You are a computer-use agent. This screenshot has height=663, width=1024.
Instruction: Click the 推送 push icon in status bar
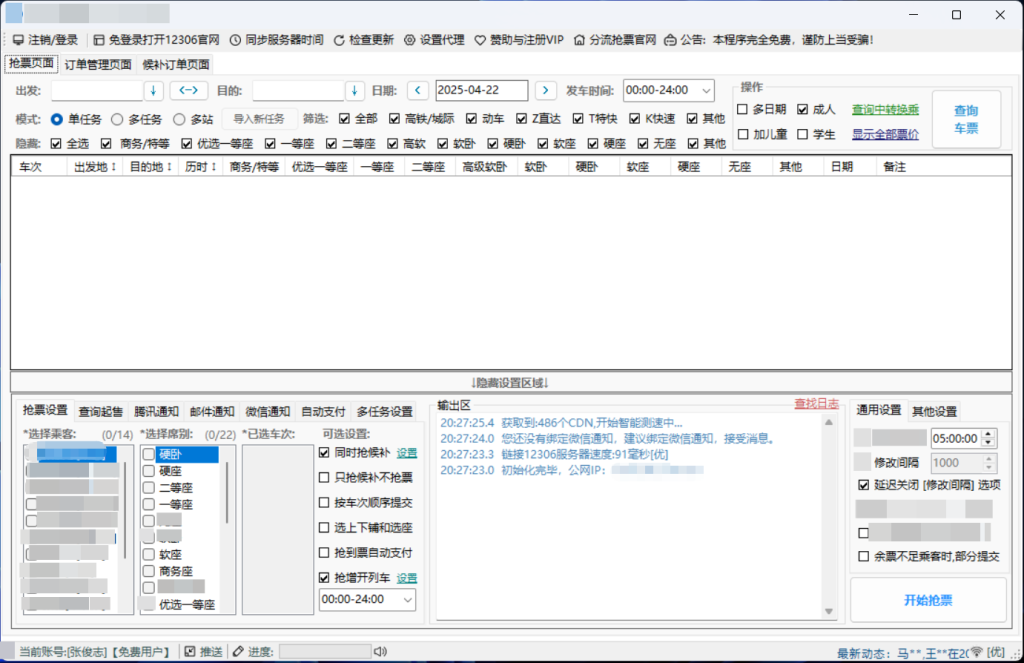point(191,650)
